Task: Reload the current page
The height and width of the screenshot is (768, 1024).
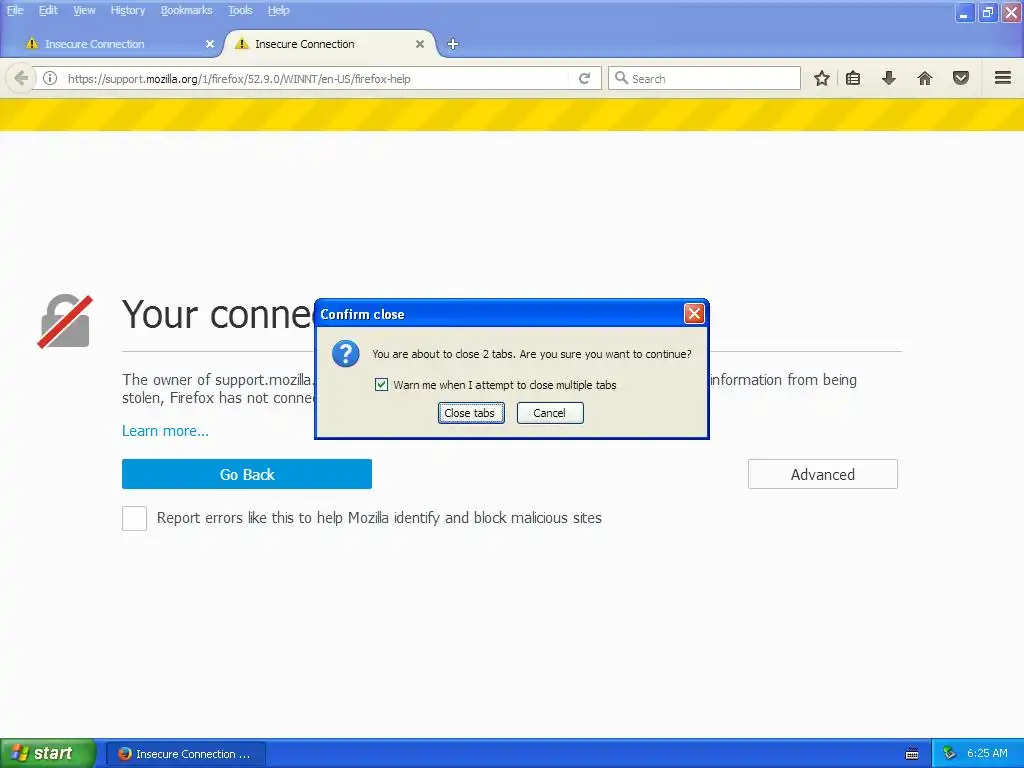Action: (584, 78)
